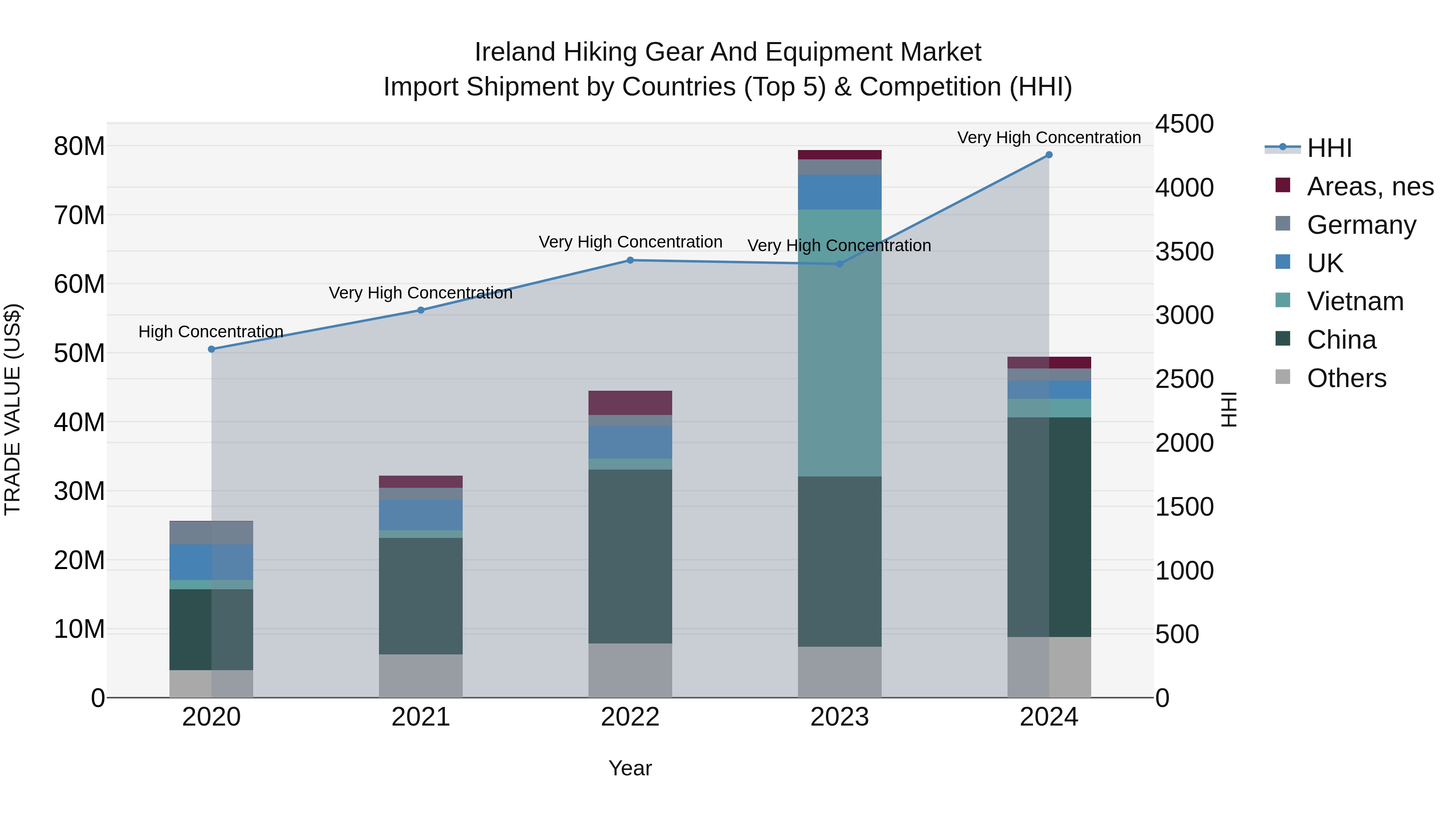Toggle the Germany legend entry
The image size is (1456, 819).
click(x=1346, y=225)
